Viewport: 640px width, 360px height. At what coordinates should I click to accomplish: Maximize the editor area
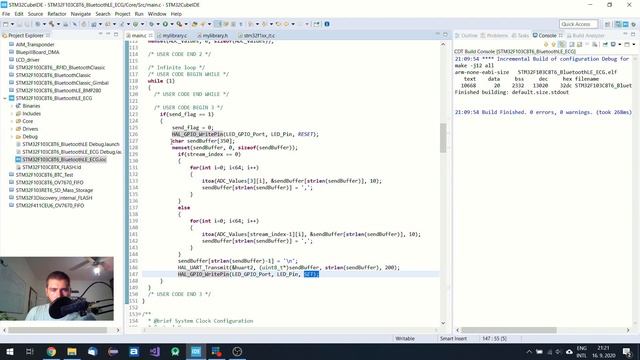pos(446,35)
